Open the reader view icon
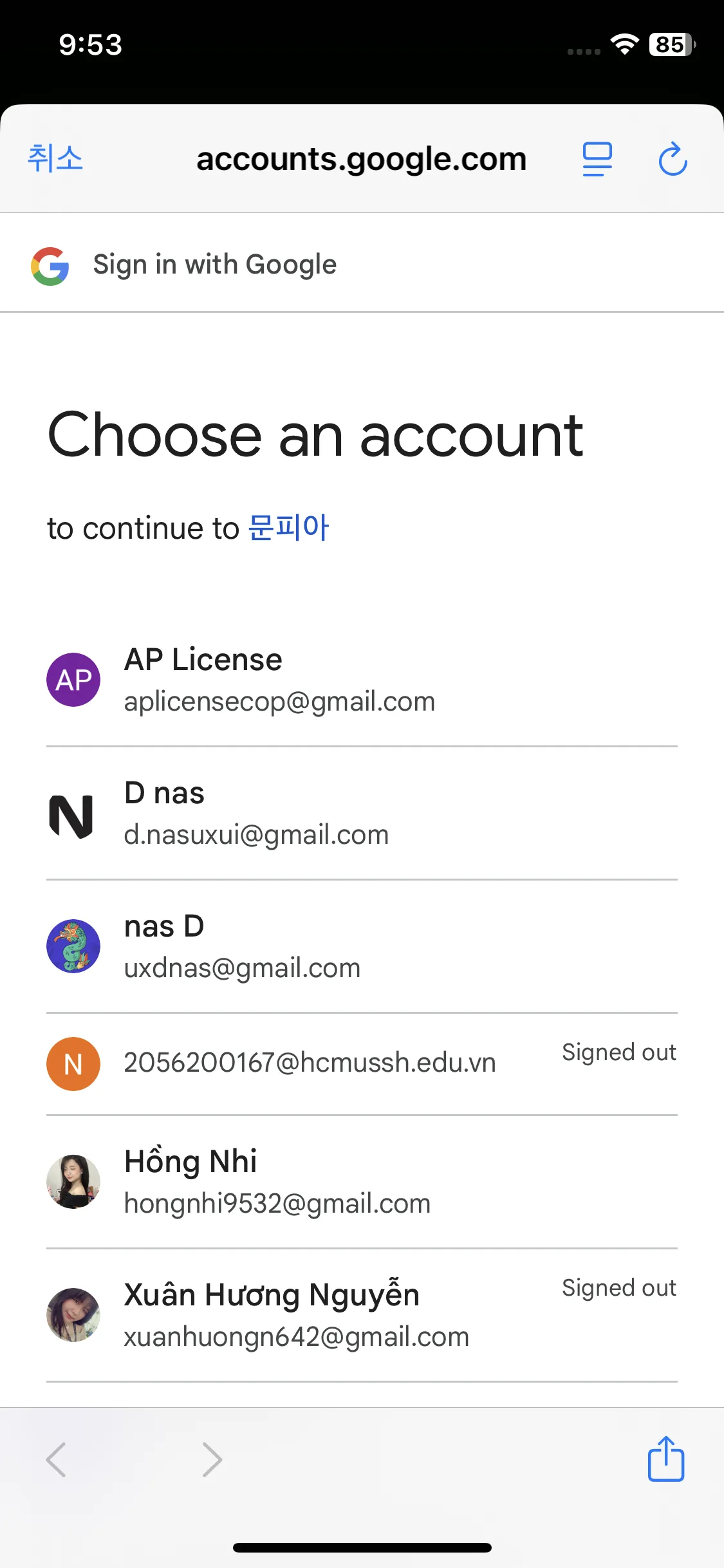This screenshot has height=1568, width=724. click(x=597, y=159)
